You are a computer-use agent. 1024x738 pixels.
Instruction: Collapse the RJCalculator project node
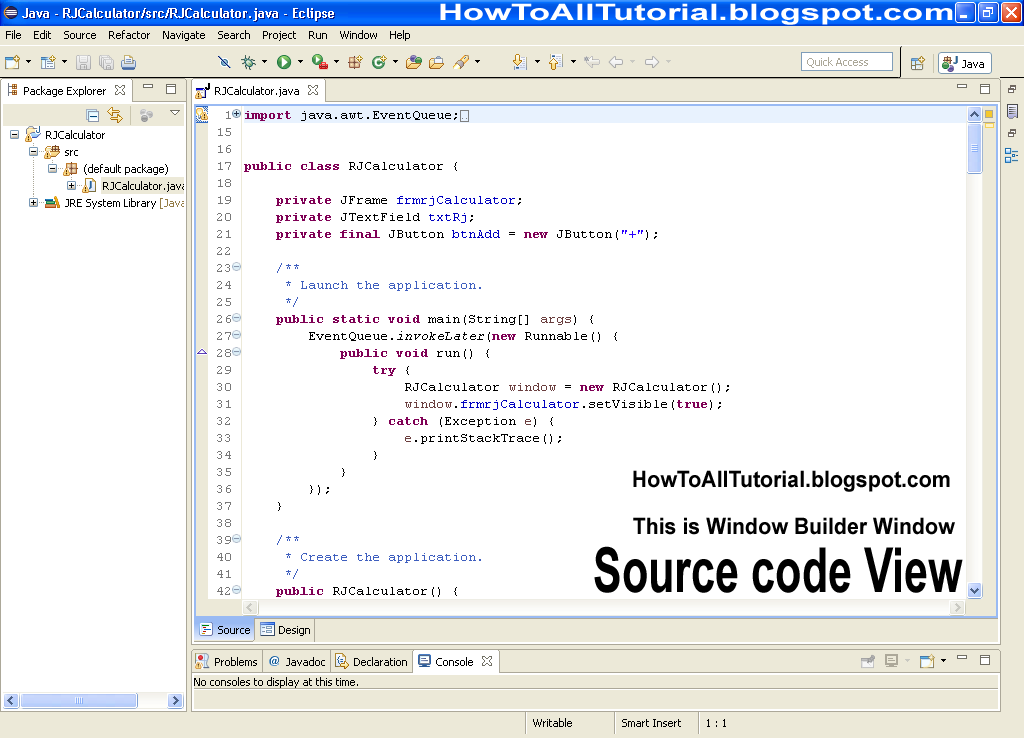[x=14, y=135]
